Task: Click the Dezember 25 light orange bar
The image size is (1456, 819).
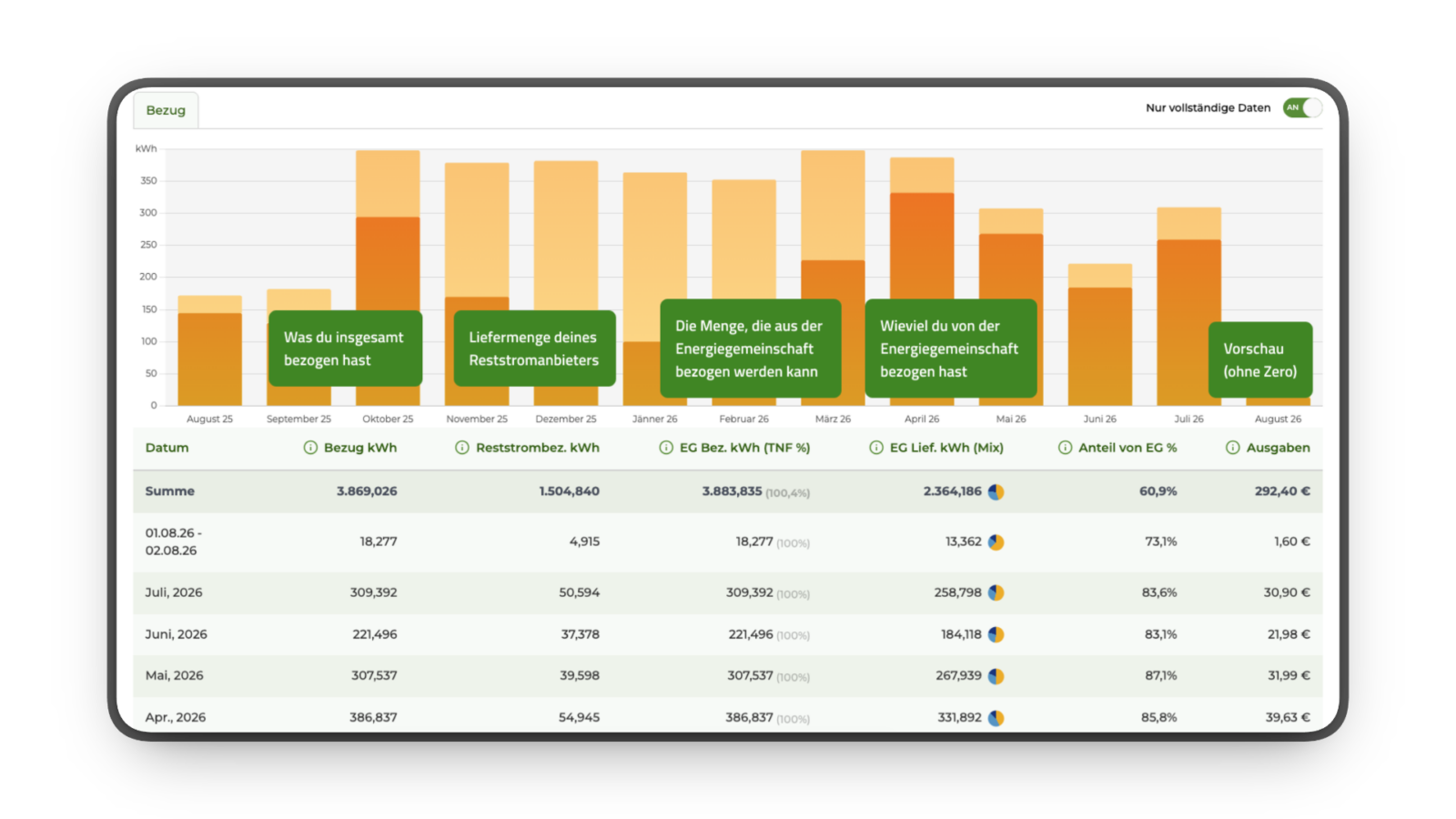Action: tap(566, 235)
